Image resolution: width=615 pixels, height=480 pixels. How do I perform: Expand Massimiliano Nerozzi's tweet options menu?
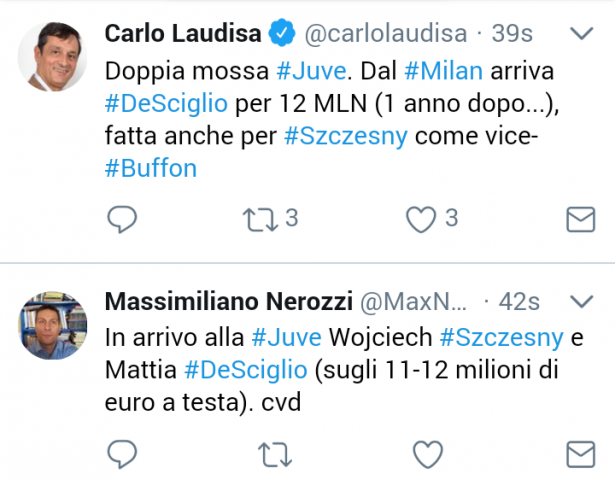pyautogui.click(x=581, y=300)
